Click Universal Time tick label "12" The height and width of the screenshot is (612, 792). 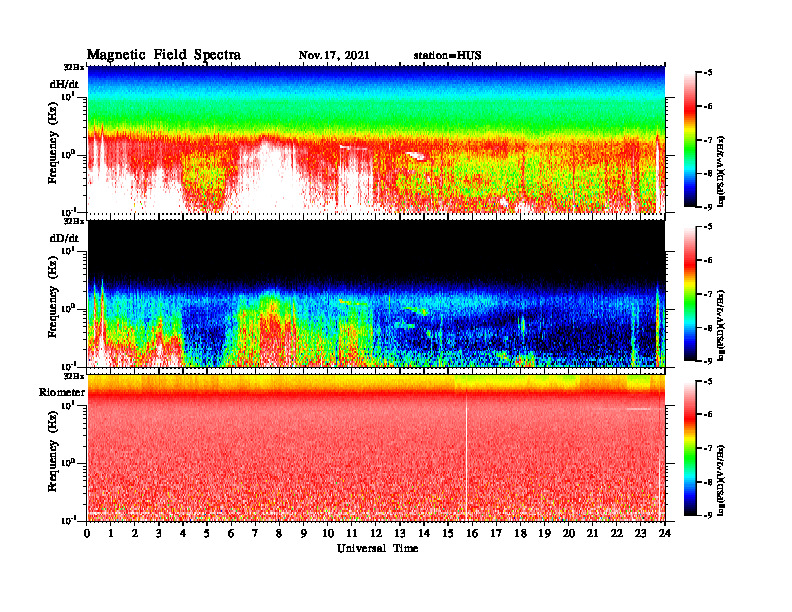(x=376, y=534)
